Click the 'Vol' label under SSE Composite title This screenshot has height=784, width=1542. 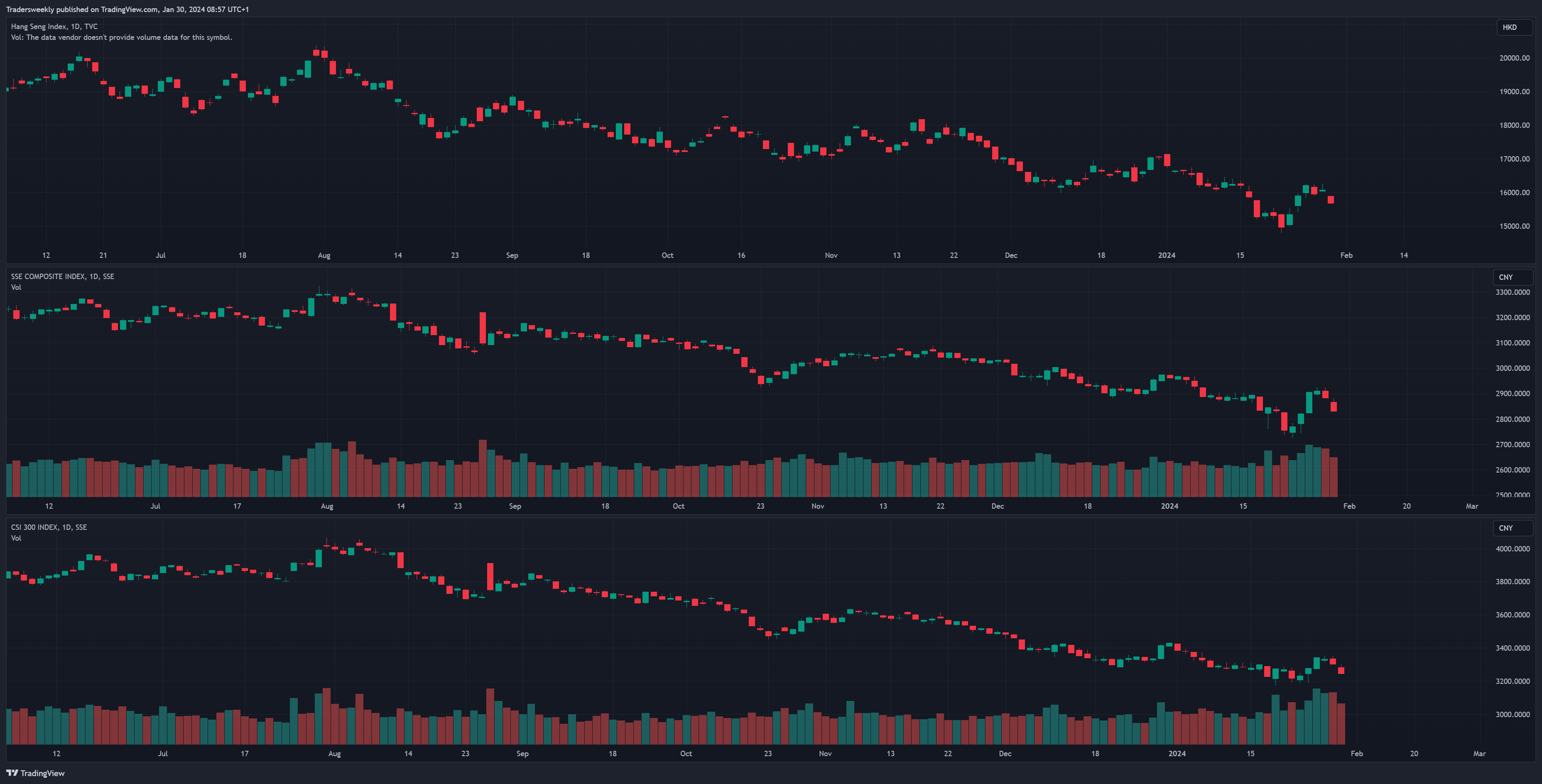[16, 287]
